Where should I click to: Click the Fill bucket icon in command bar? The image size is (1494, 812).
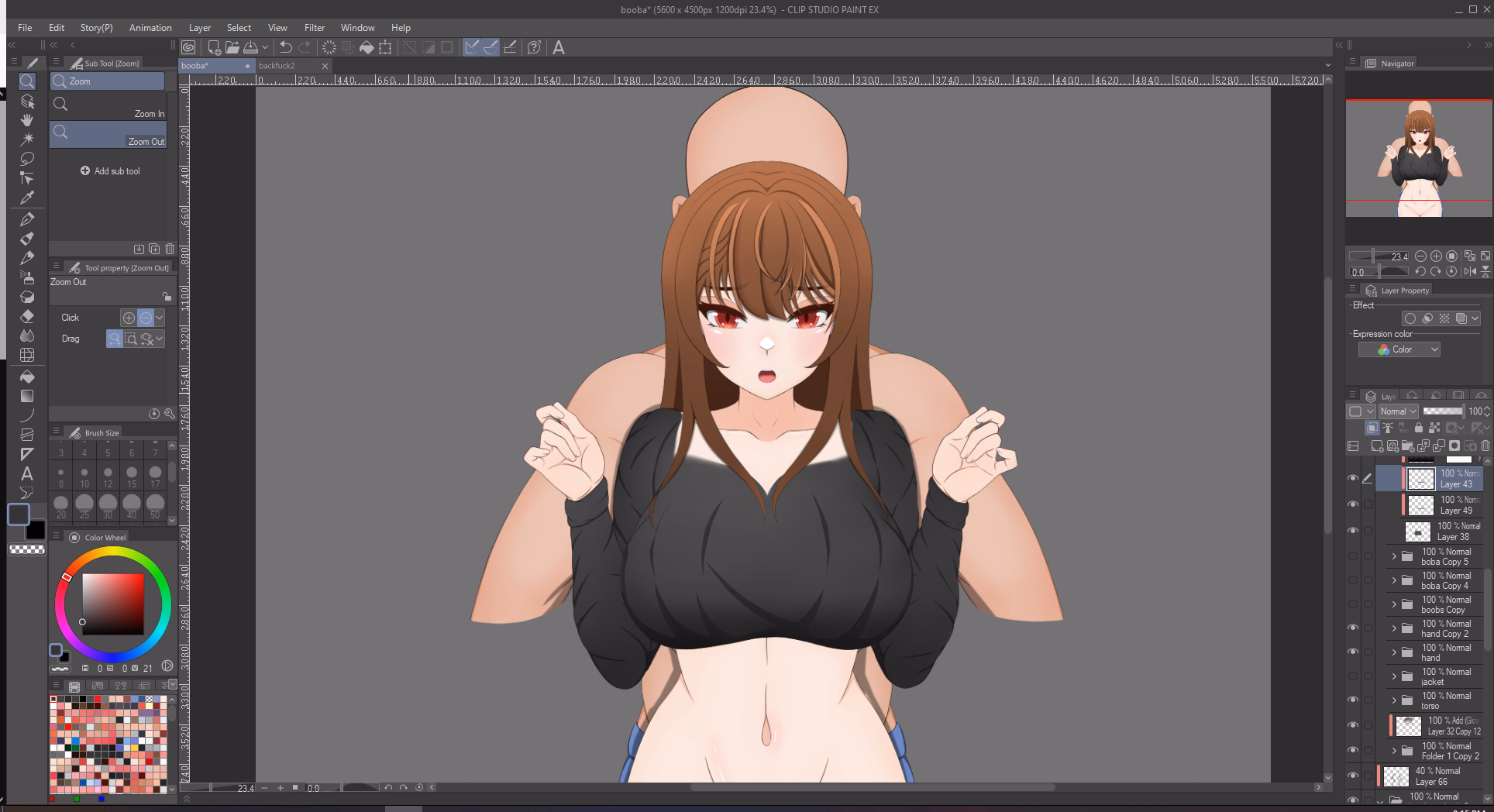[367, 47]
